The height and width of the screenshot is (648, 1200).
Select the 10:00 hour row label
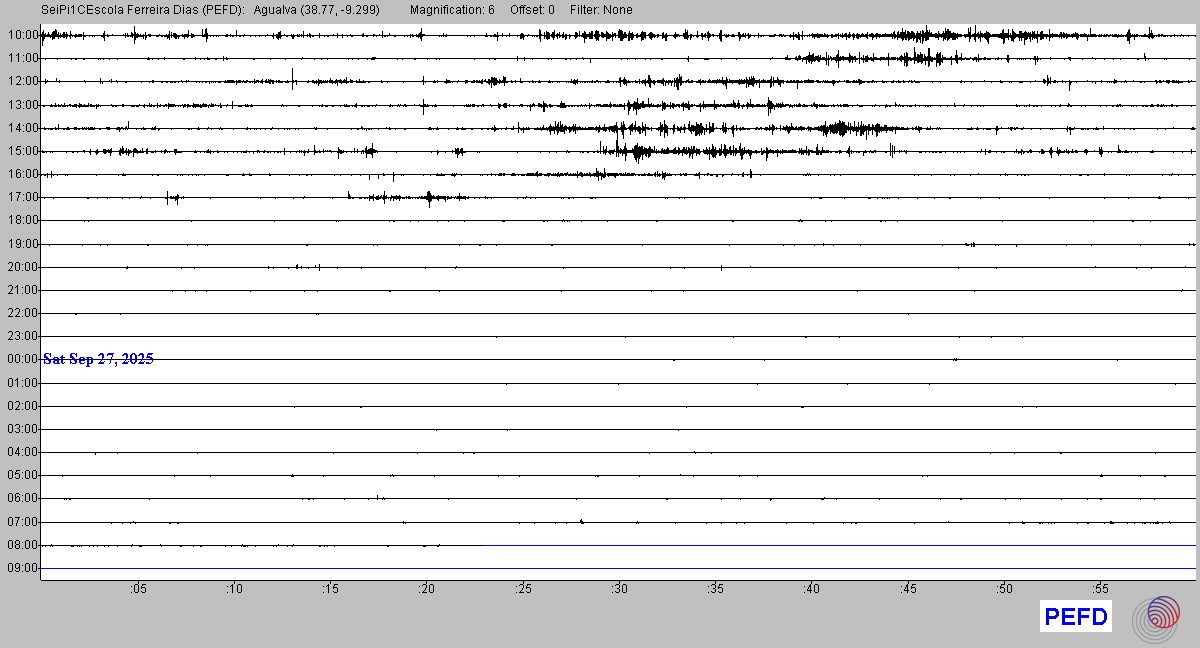(x=22, y=35)
